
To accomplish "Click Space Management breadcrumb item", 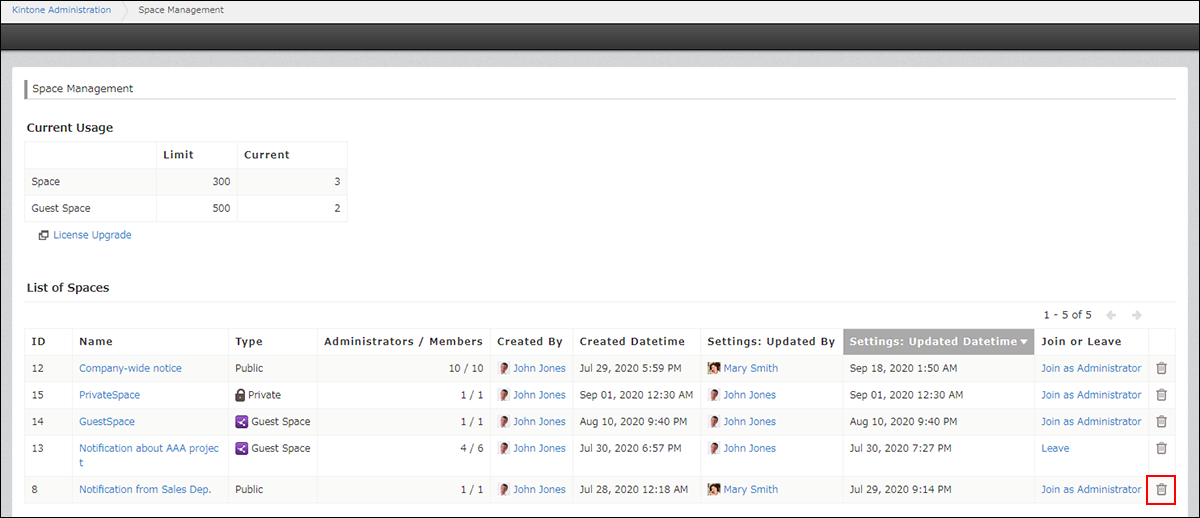I will (x=181, y=10).
